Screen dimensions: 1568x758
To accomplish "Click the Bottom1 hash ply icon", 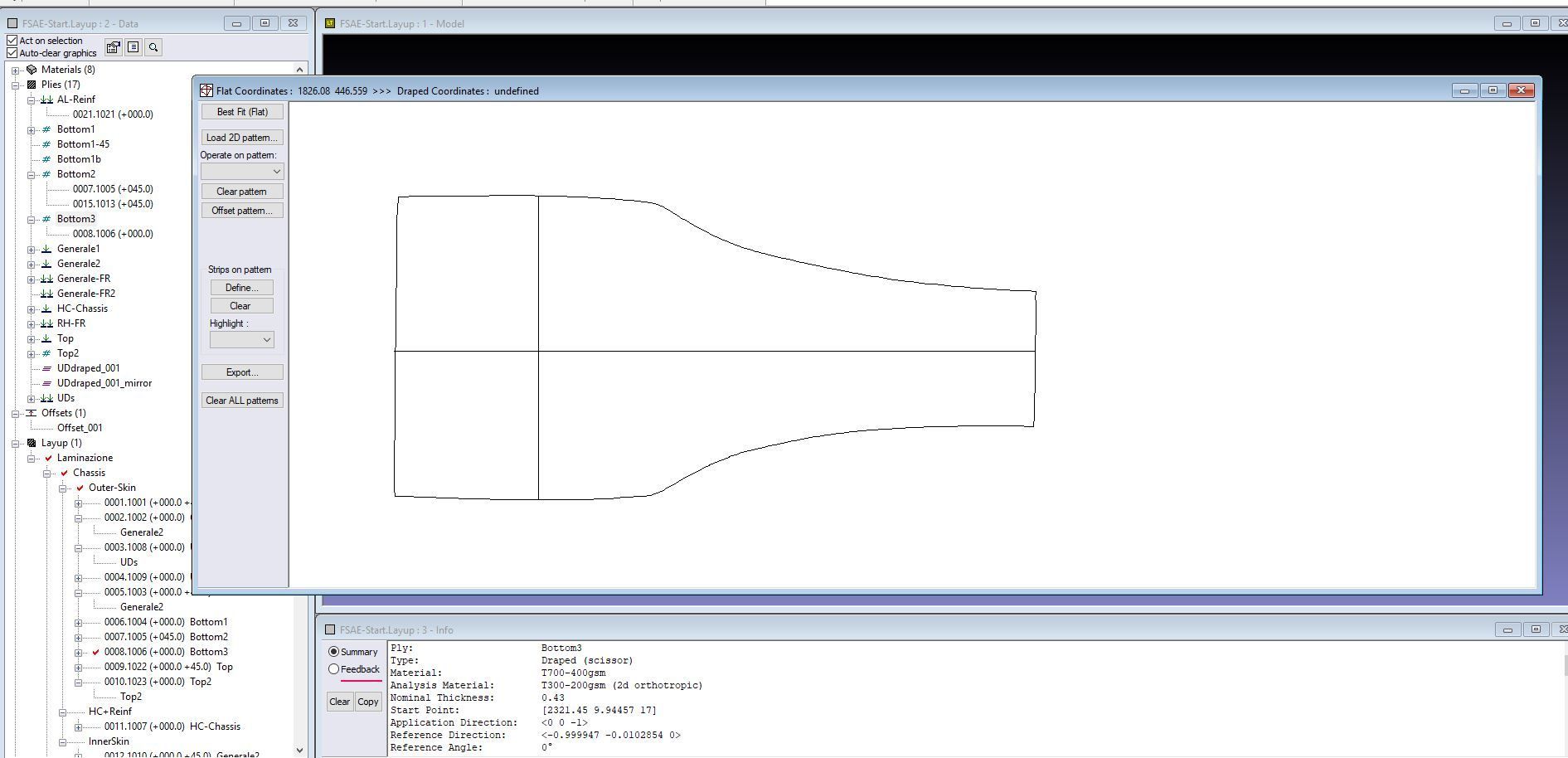I will click(46, 129).
